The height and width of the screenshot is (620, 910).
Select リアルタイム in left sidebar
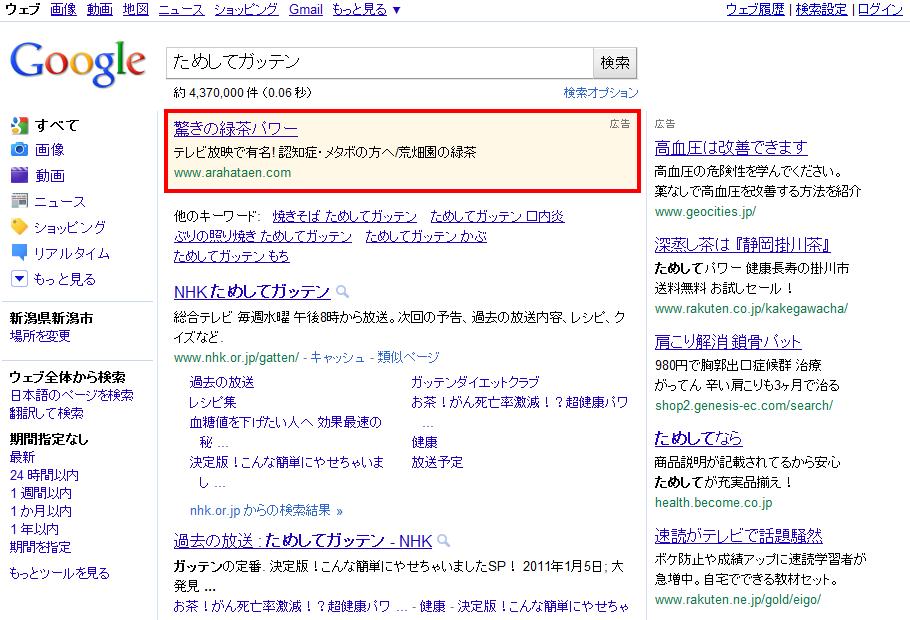[x=72, y=253]
